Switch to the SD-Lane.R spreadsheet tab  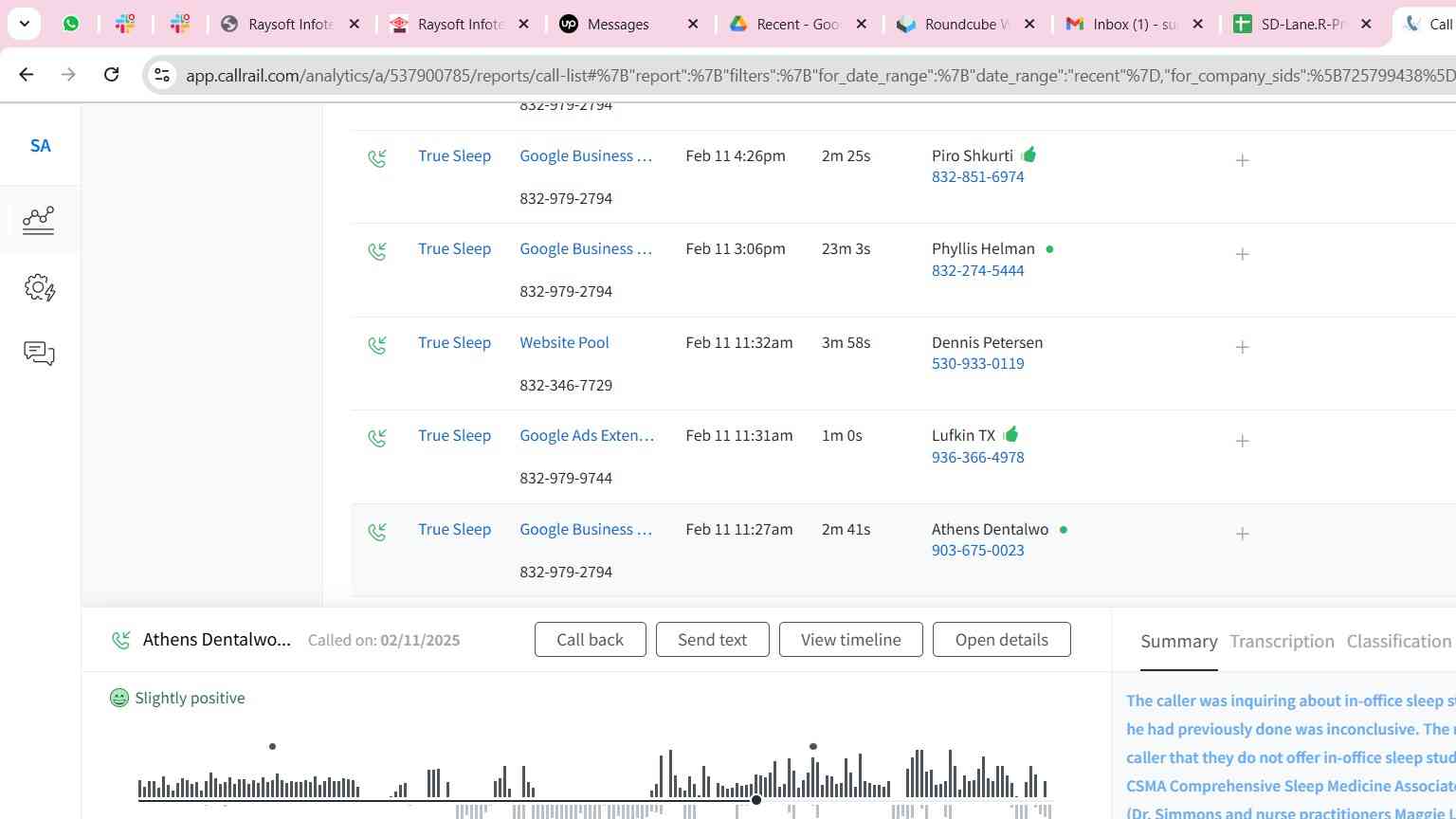click(x=1302, y=24)
